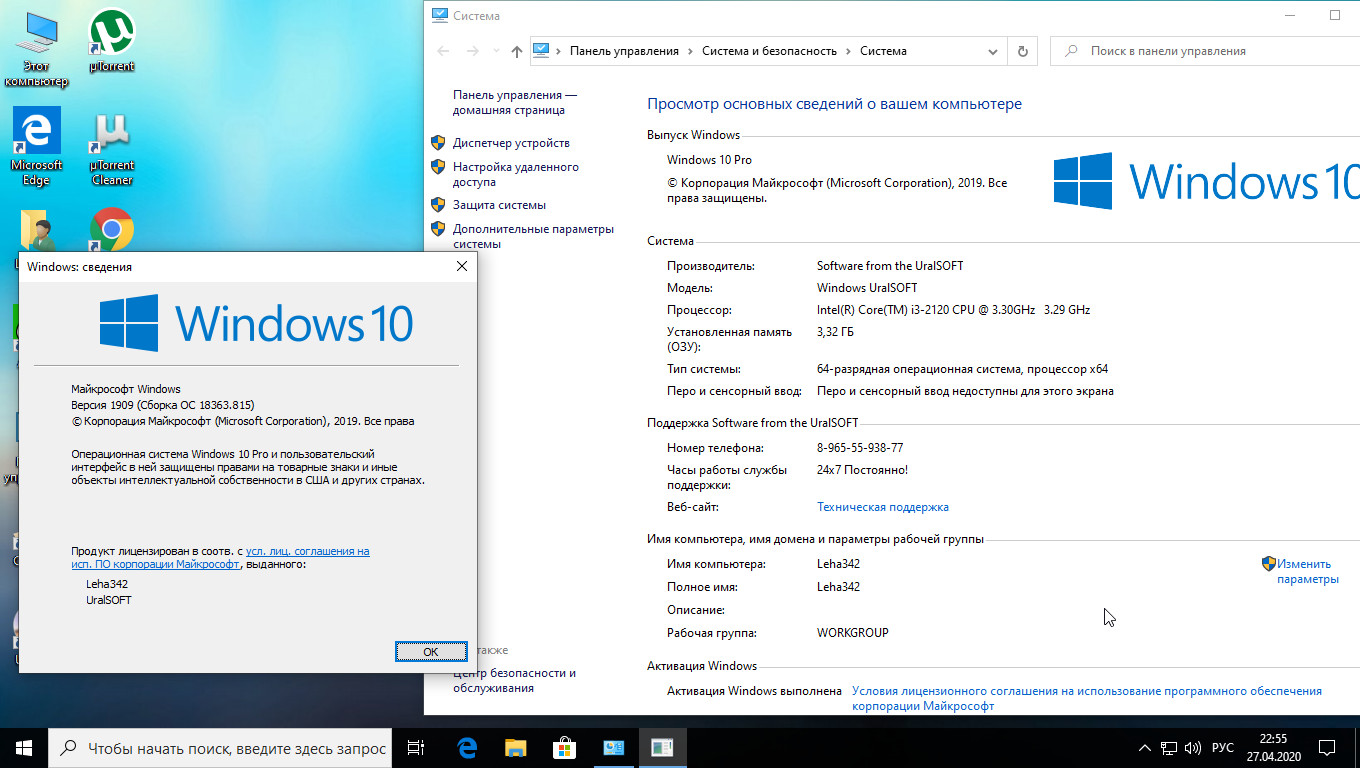The image size is (1360, 768).
Task: Click the Forward arrow in Система window
Action: [x=472, y=51]
